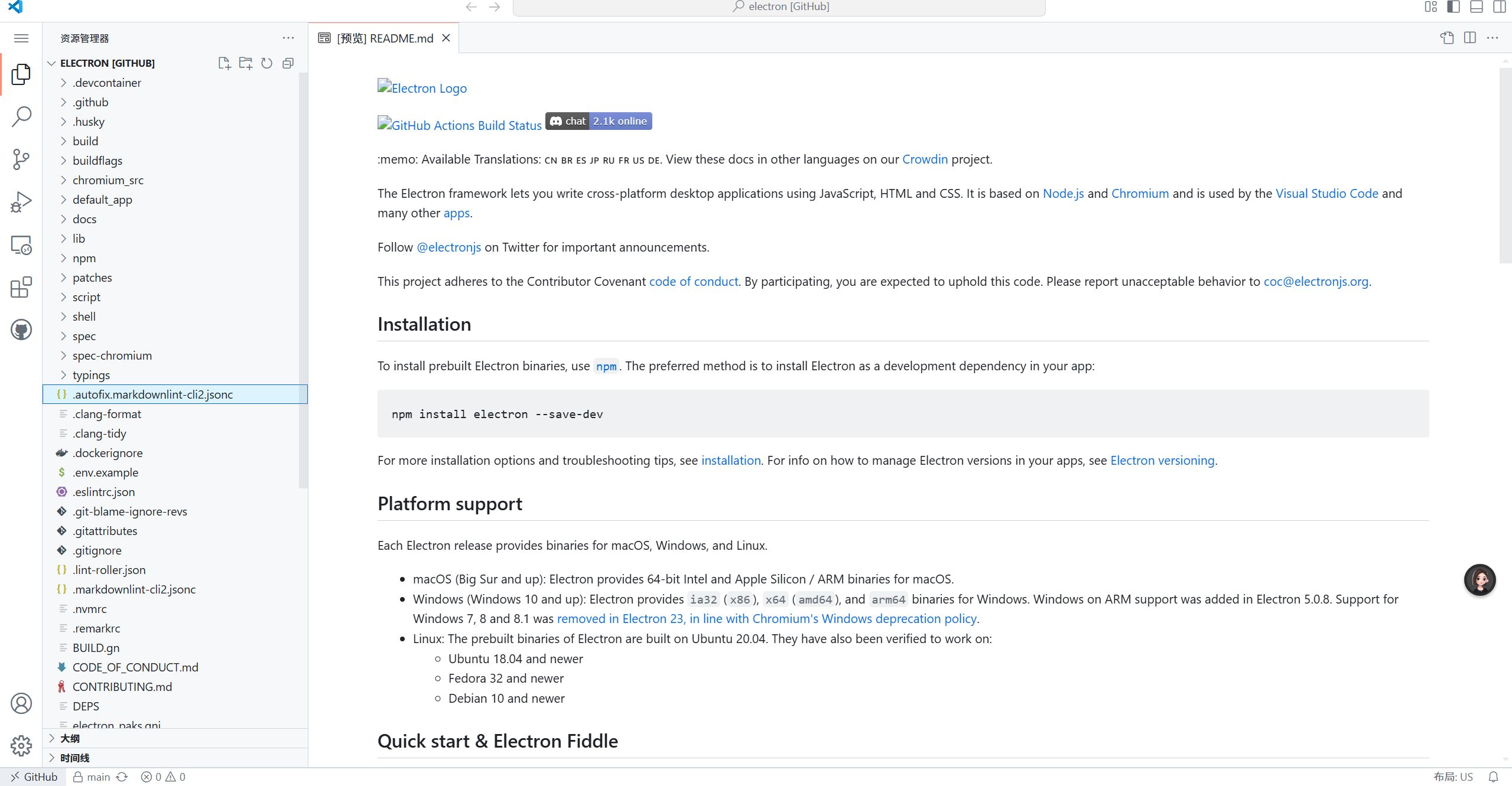Collapse the ELECTRON [GITHUB] root section
Screen dimensions: 1512x786
click(x=175, y=63)
